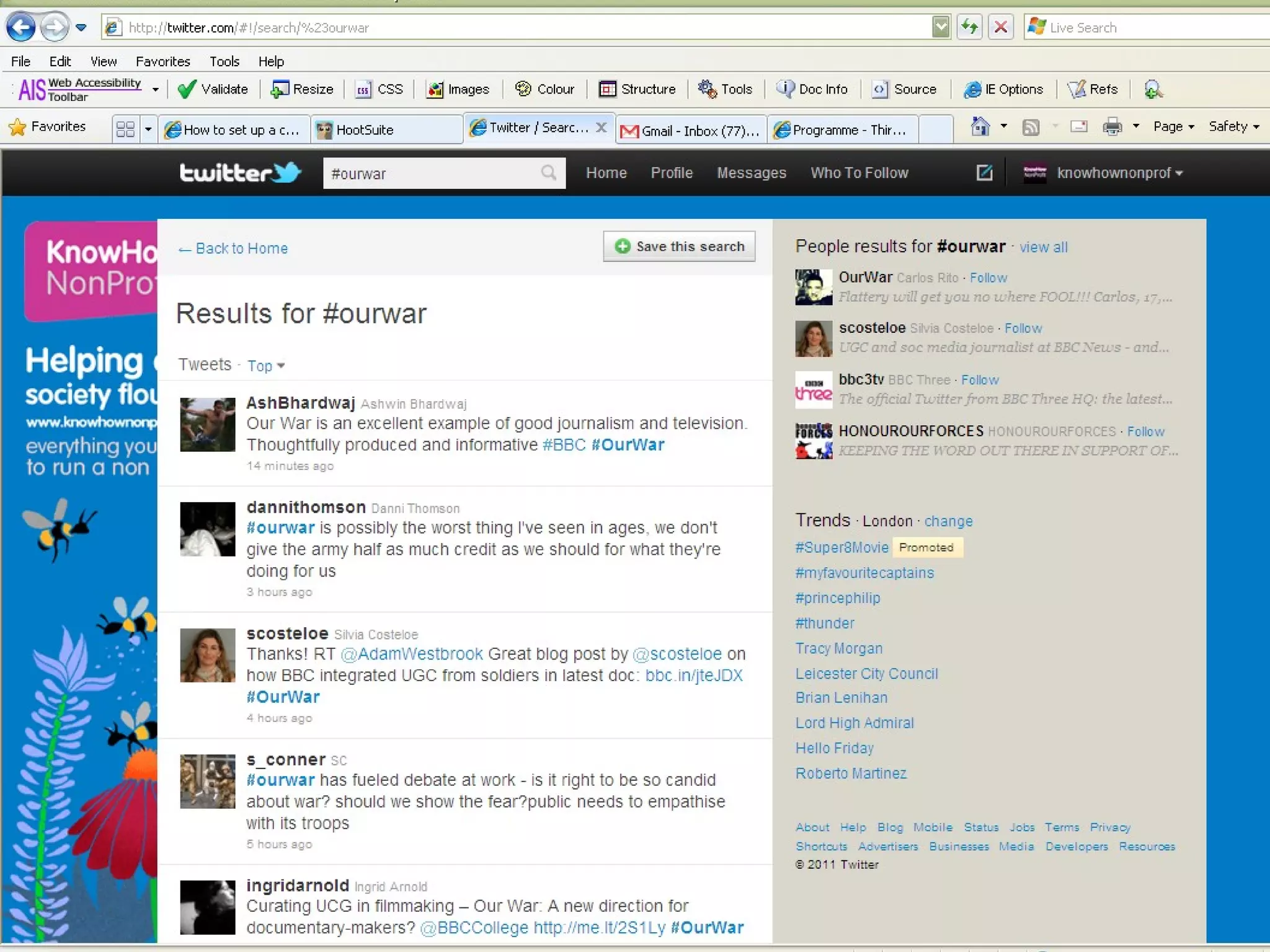Click the browser Back arrow button

pyautogui.click(x=21, y=27)
